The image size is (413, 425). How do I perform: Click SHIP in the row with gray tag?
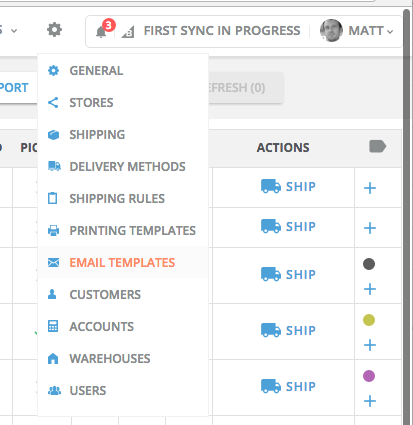pos(288,275)
